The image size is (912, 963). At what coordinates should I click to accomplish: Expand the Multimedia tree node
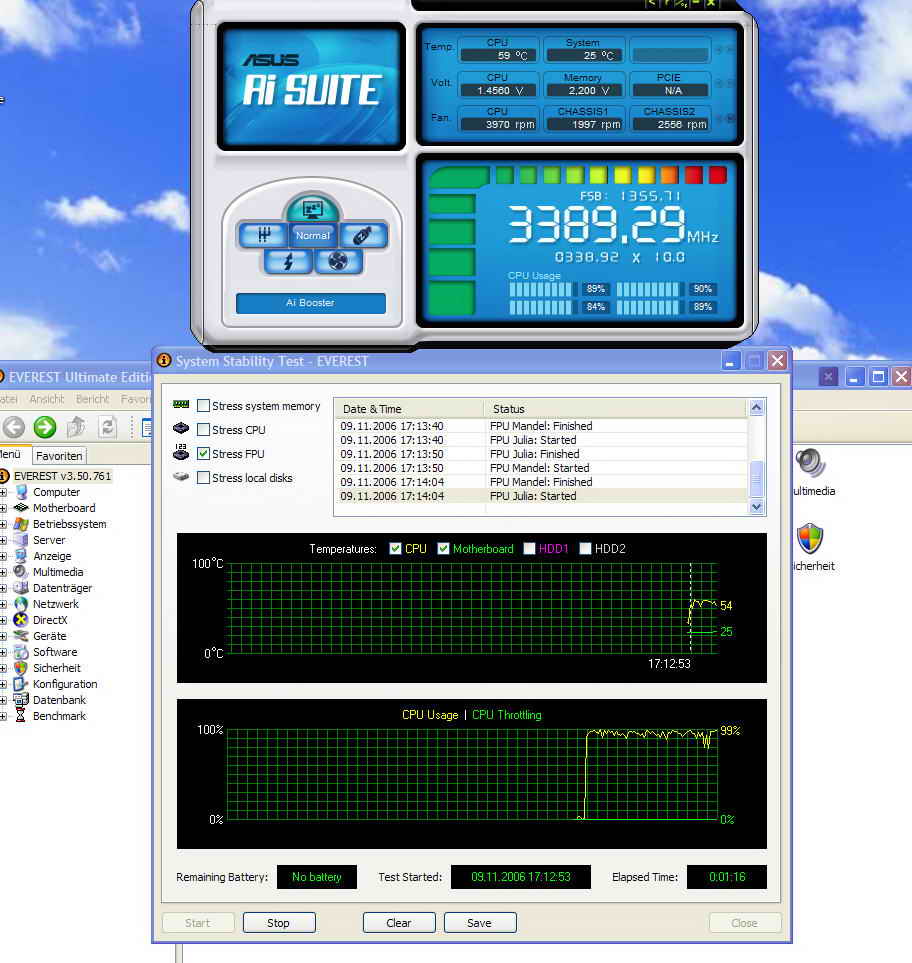coord(4,572)
